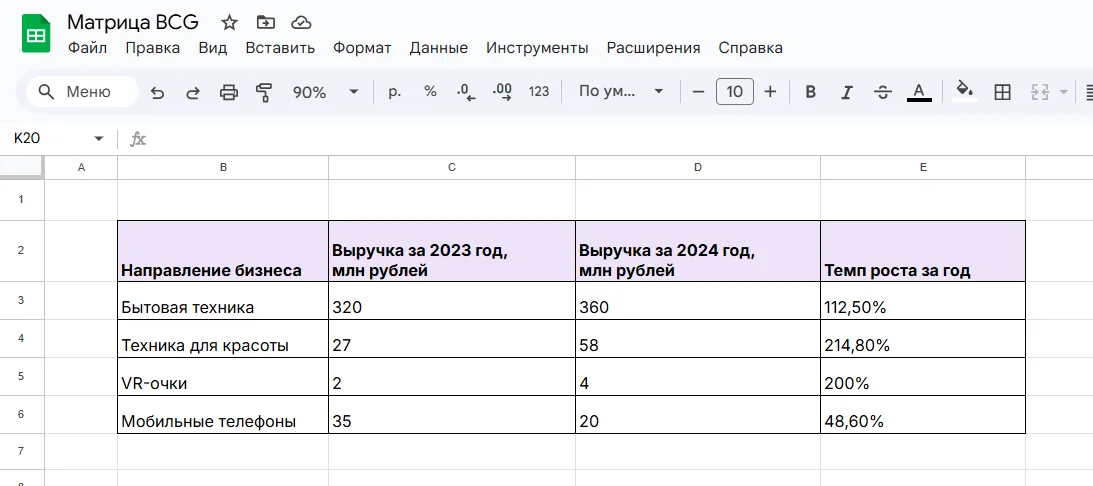Image resolution: width=1093 pixels, height=486 pixels.
Task: Decrease font size with minus
Action: tap(698, 92)
